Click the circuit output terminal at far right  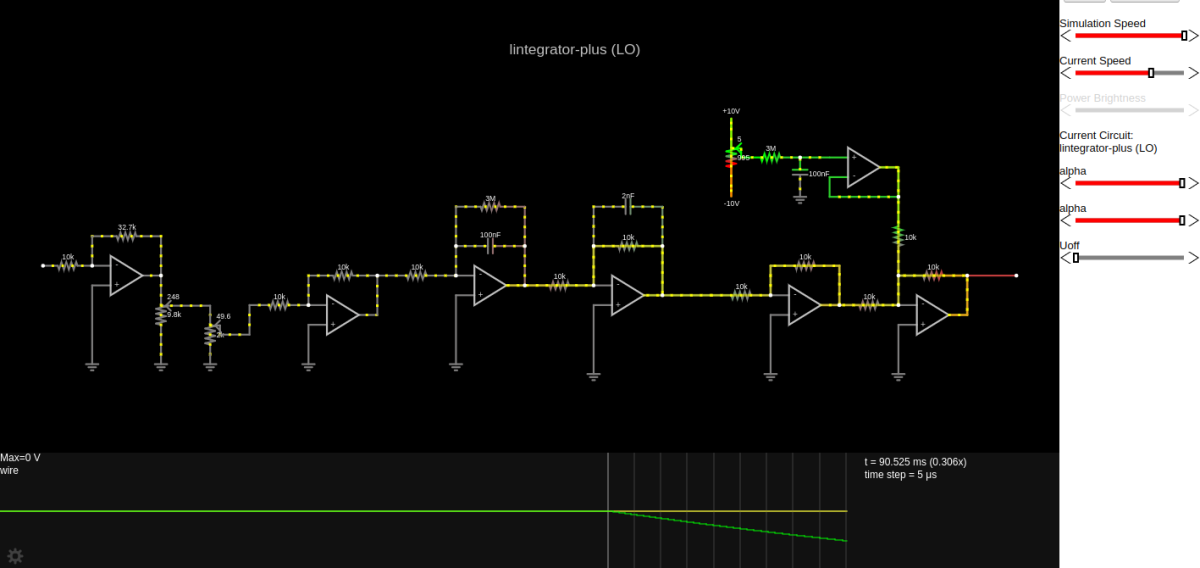click(1016, 275)
